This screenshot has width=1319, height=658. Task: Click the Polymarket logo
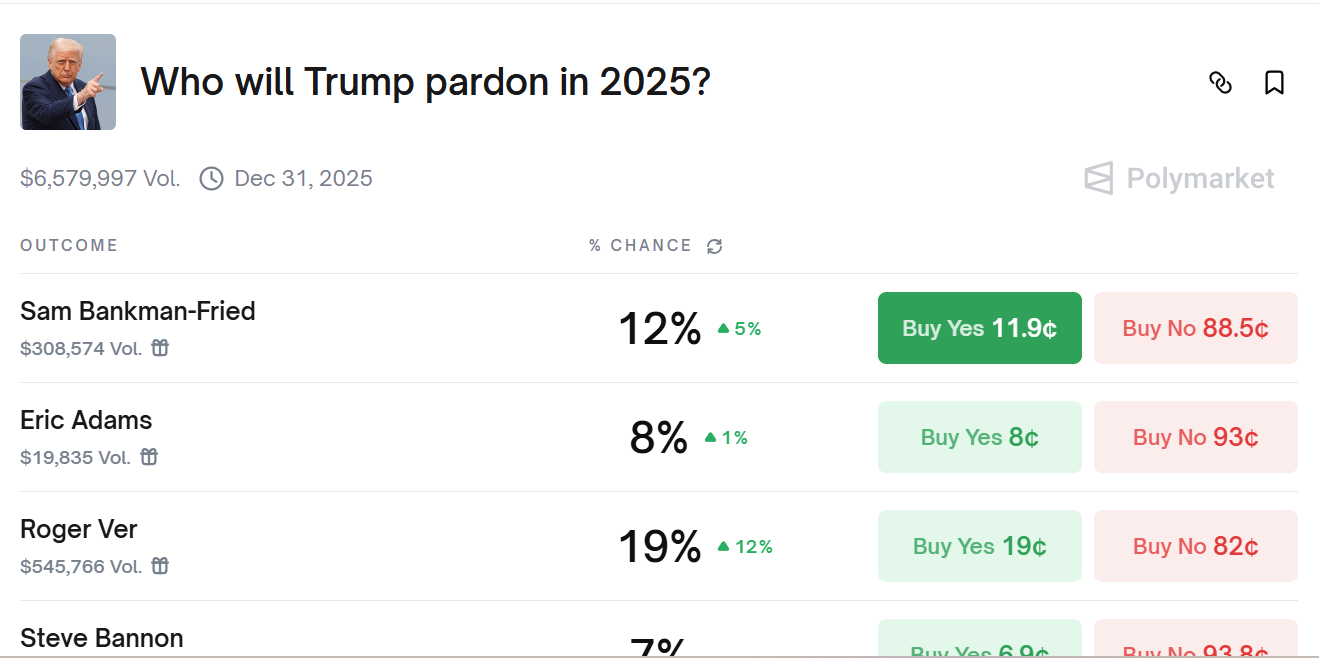(x=1180, y=179)
